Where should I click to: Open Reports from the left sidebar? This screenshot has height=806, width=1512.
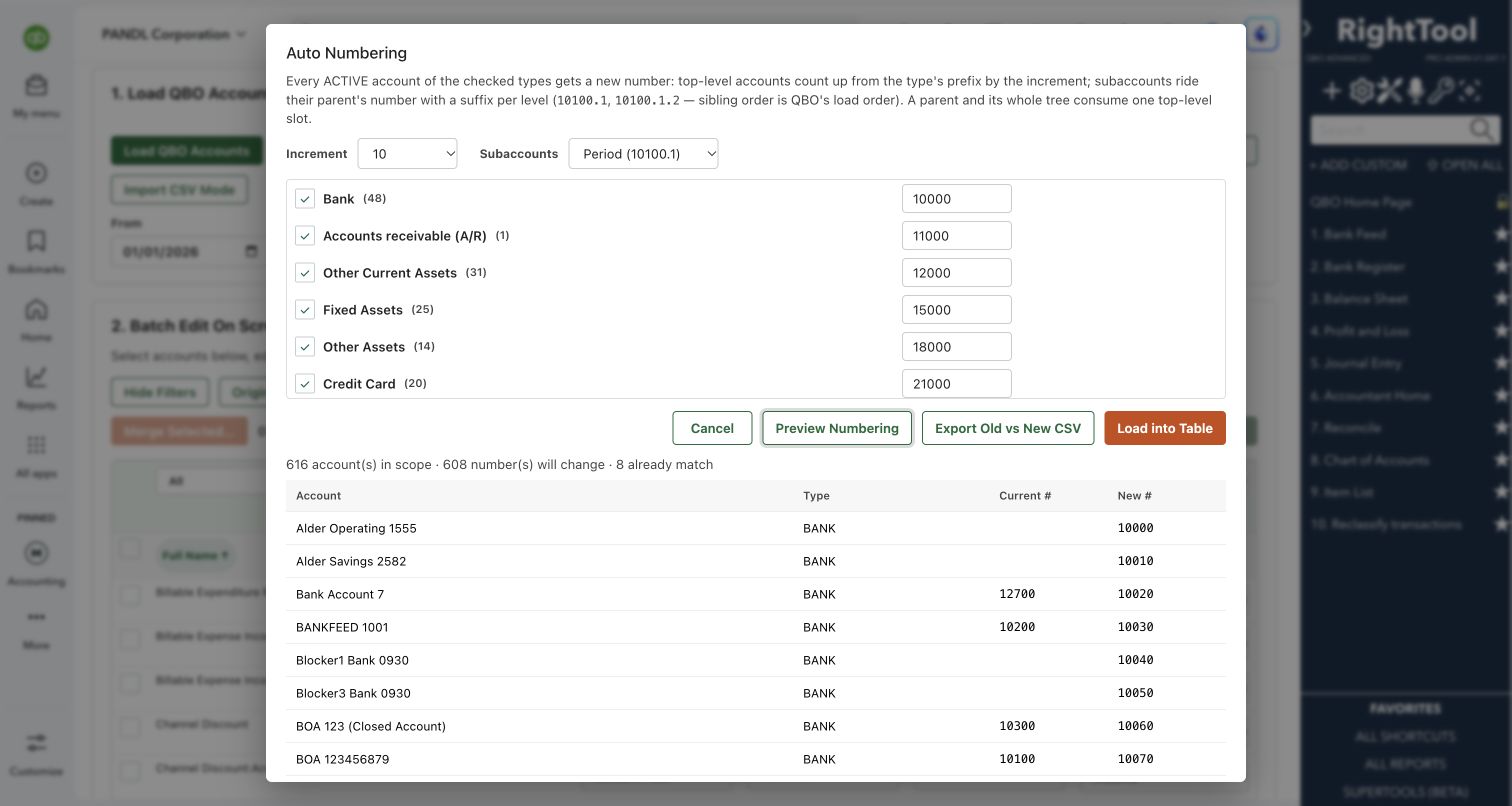point(36,388)
